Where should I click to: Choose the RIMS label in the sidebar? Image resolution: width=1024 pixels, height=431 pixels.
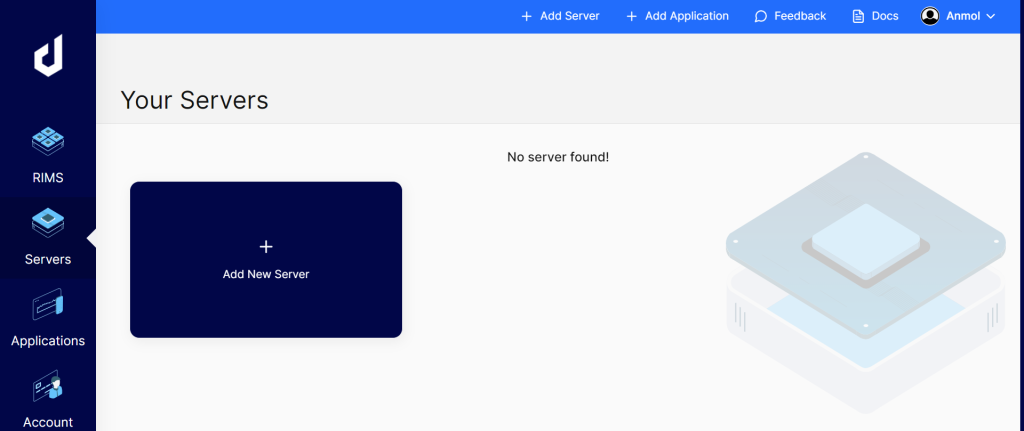click(x=48, y=178)
